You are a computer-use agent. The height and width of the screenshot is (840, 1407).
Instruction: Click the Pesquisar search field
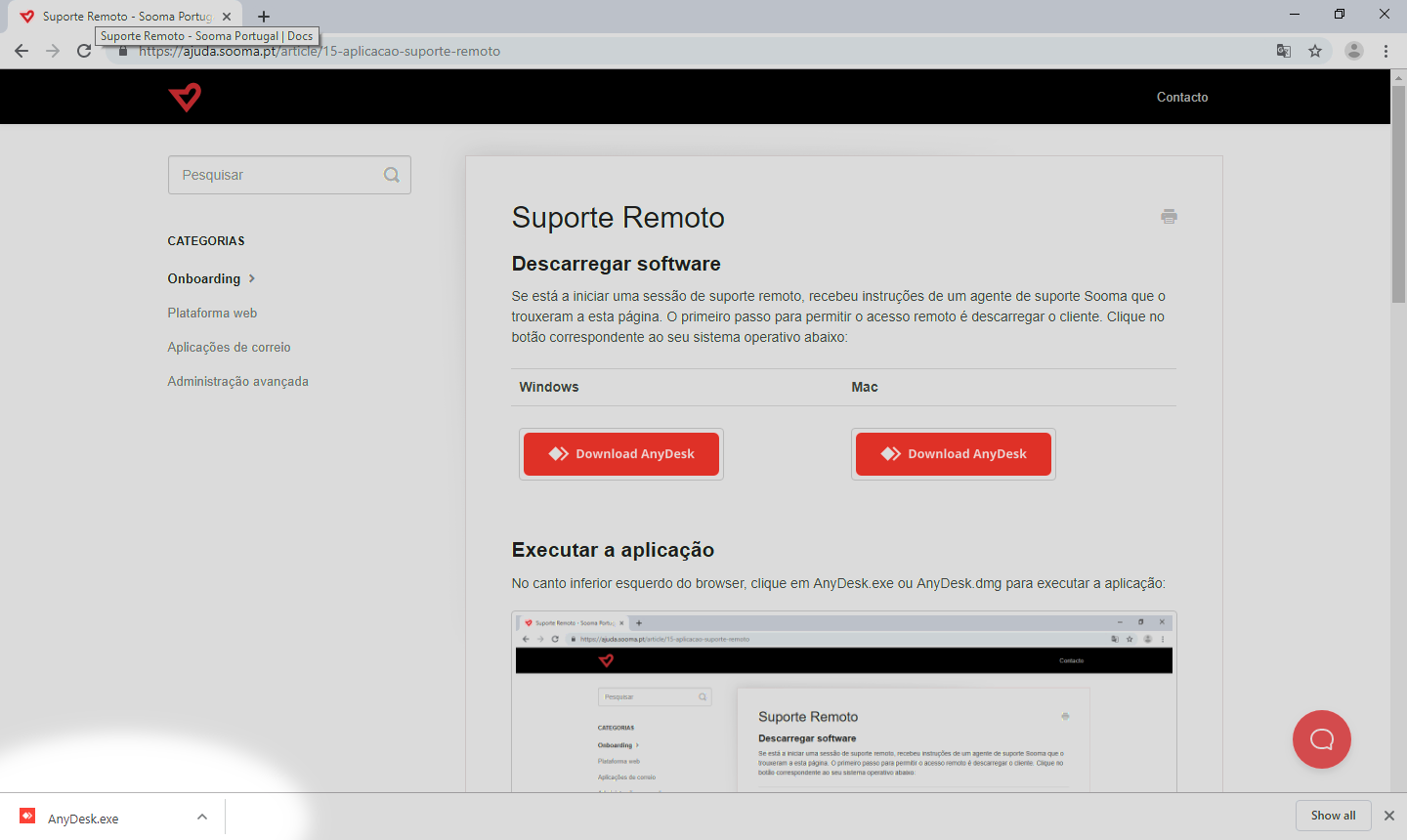pos(289,175)
